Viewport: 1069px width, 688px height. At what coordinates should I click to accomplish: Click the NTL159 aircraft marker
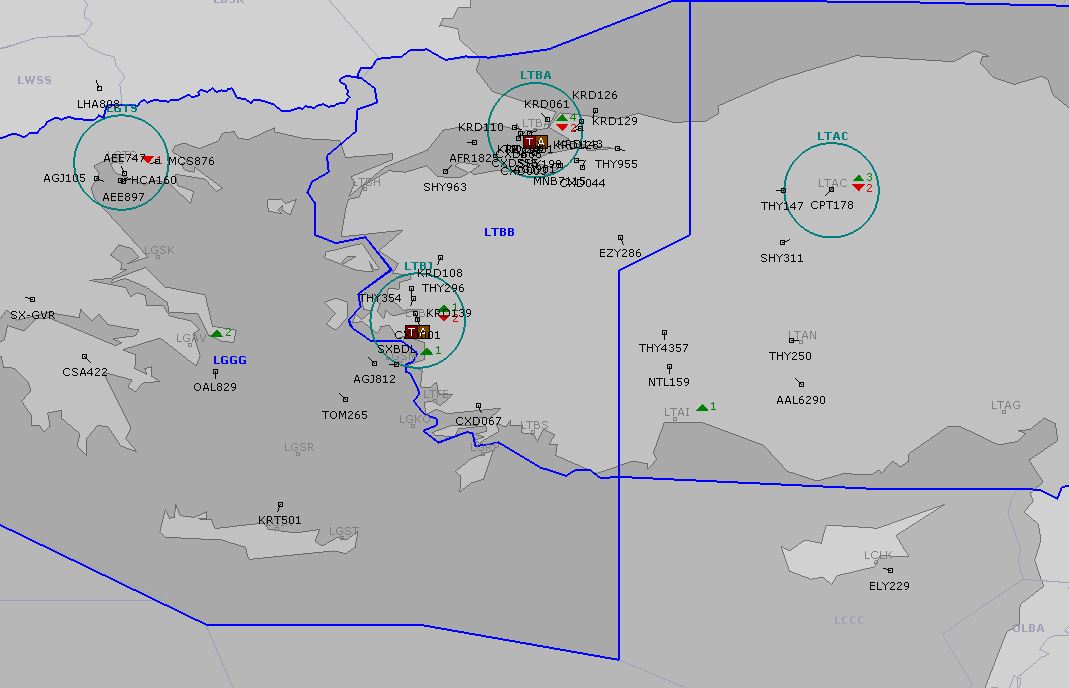[x=669, y=368]
